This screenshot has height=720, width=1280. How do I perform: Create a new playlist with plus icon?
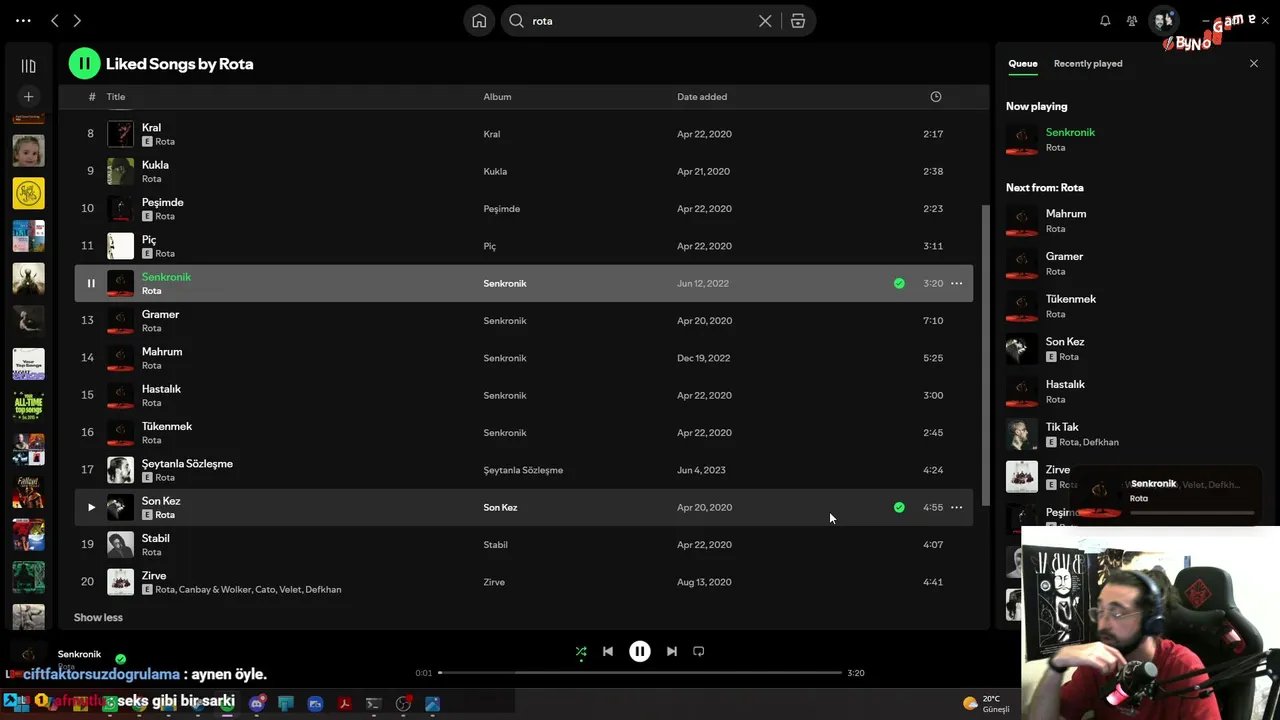[x=28, y=97]
